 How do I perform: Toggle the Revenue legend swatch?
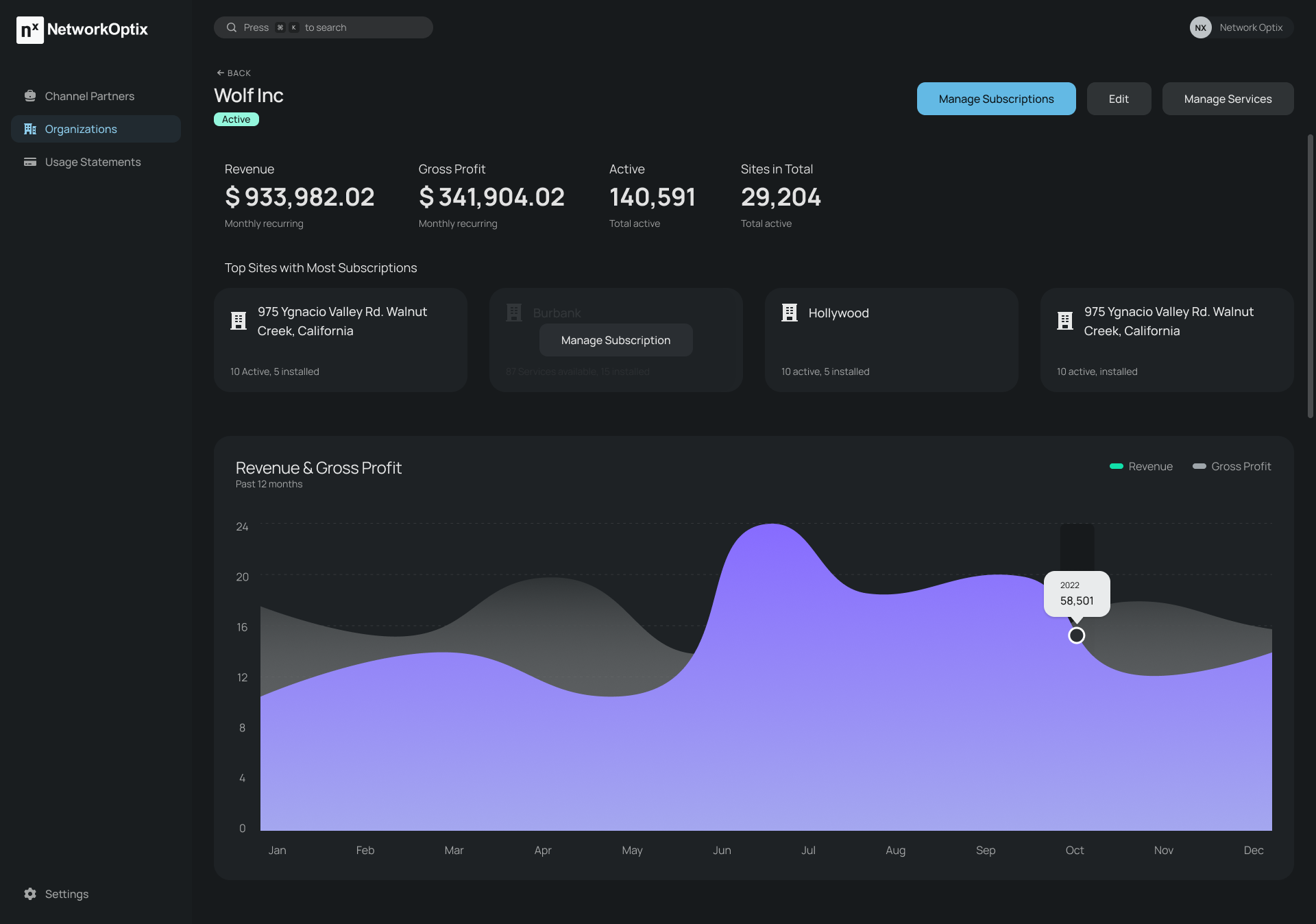pyautogui.click(x=1116, y=466)
